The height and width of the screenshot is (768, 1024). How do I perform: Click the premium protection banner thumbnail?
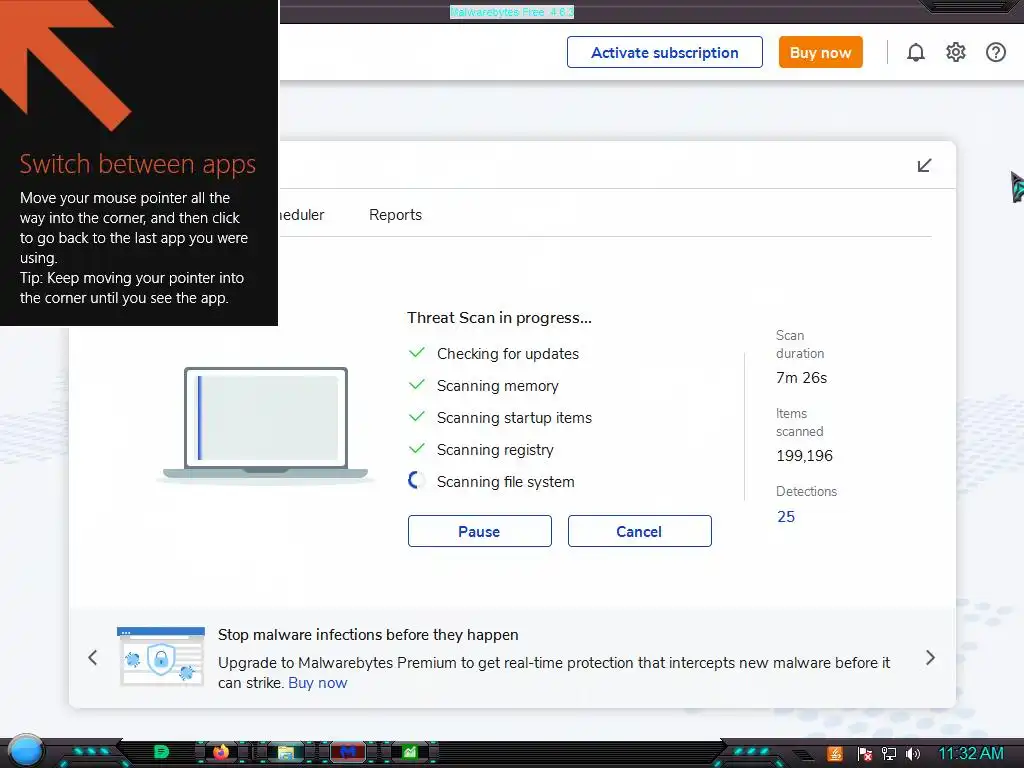coord(161,656)
